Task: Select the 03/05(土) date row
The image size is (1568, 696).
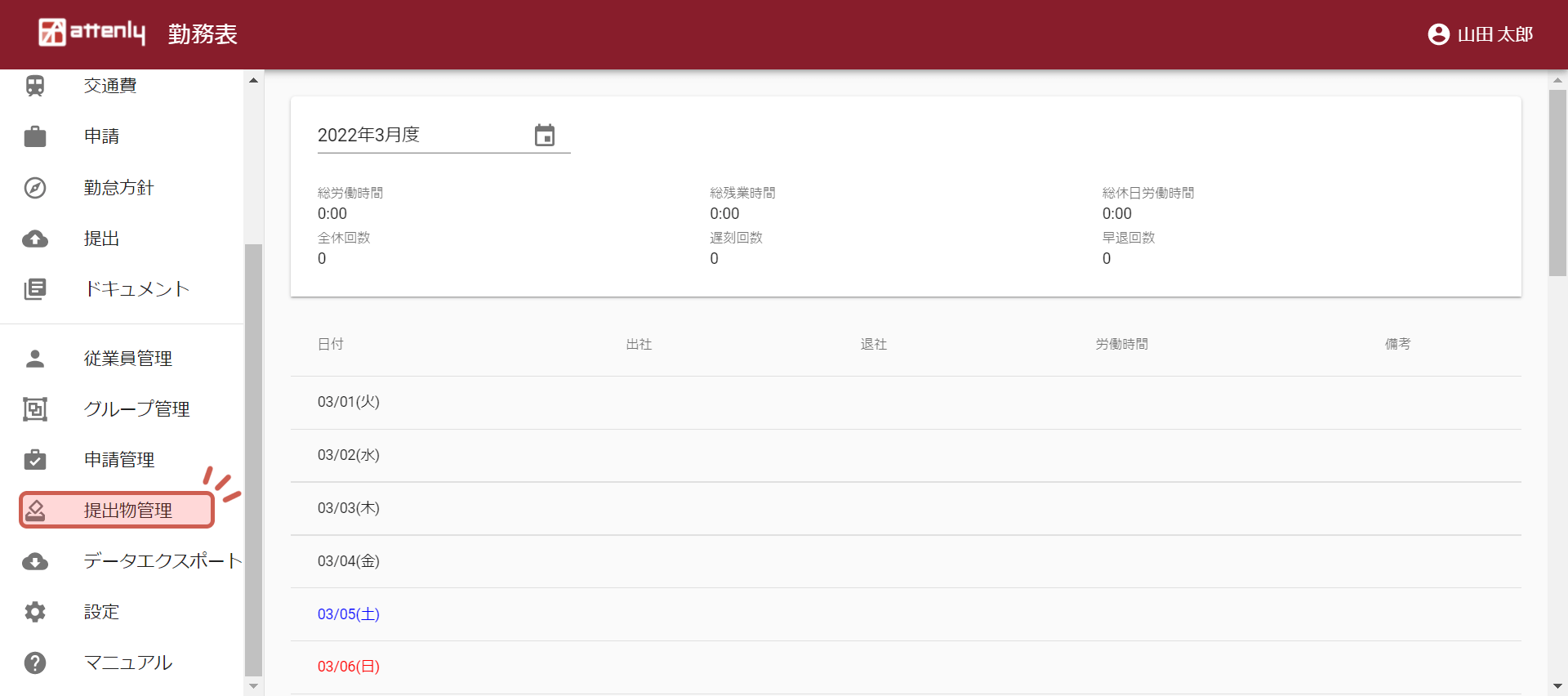Action: (x=349, y=614)
